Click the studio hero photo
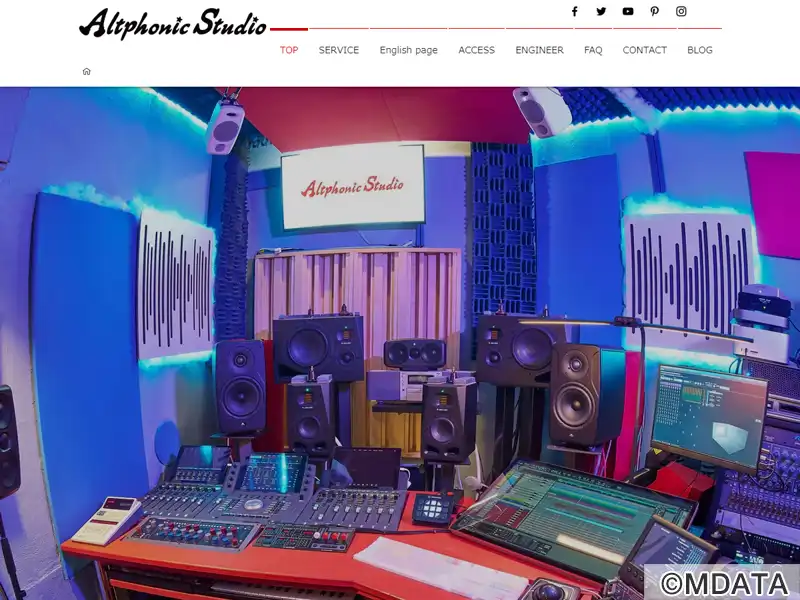 pos(400,343)
